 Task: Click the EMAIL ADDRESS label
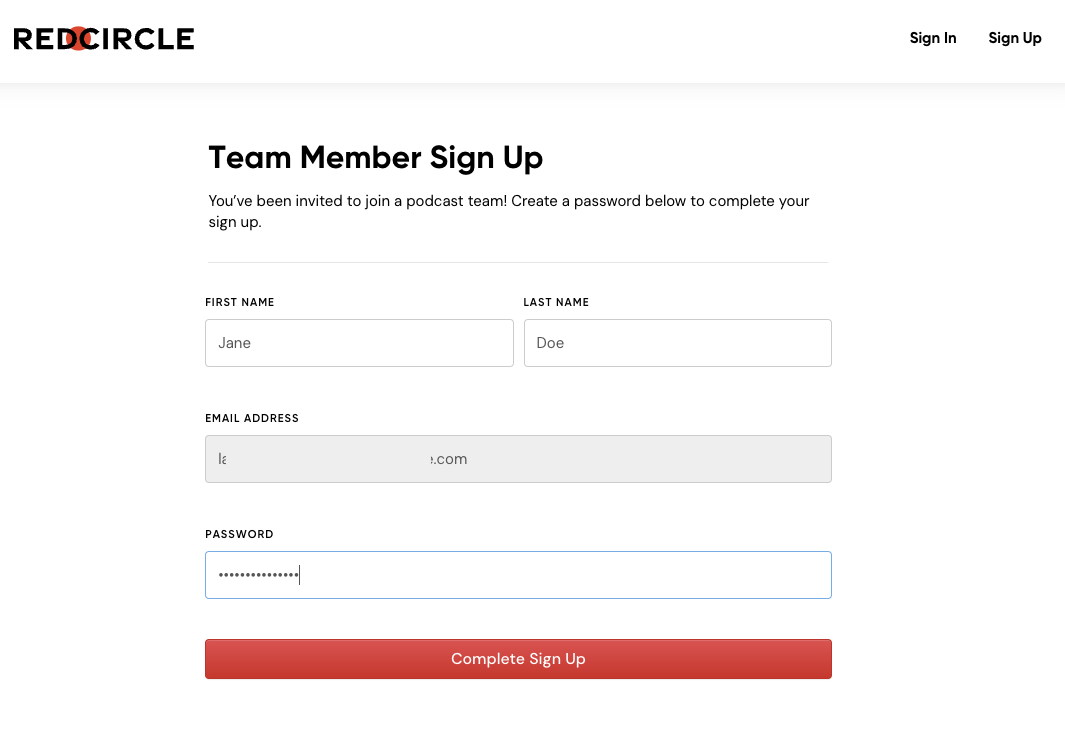click(x=252, y=418)
